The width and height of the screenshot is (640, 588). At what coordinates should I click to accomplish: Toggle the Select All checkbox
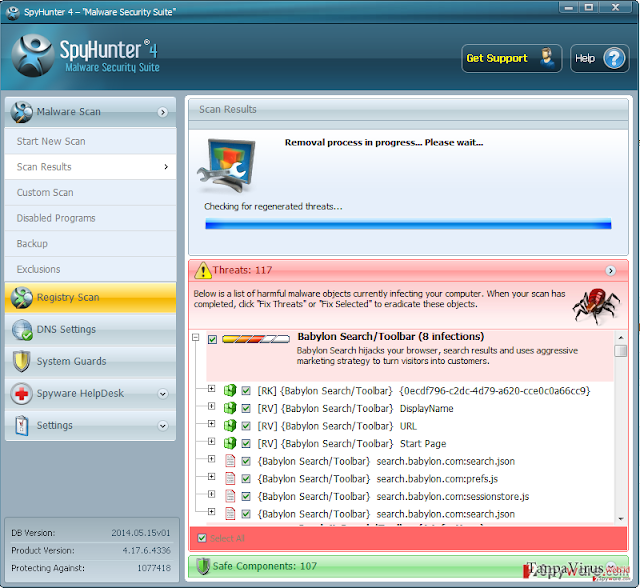(202, 538)
